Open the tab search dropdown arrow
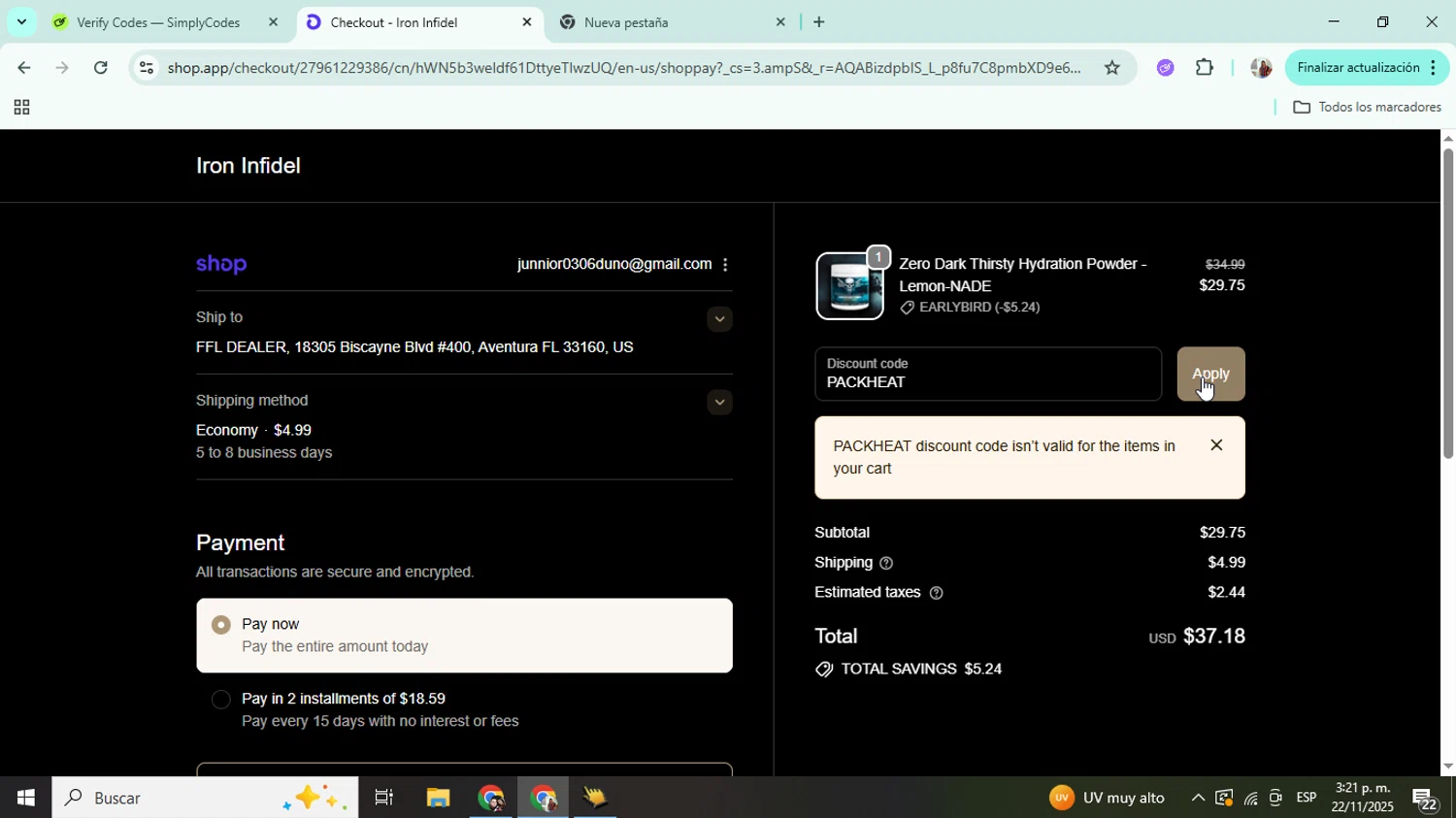The height and width of the screenshot is (818, 1456). click(x=21, y=21)
